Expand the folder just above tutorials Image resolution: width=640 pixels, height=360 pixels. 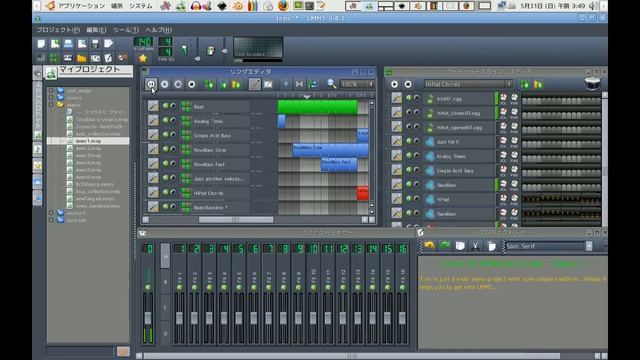click(x=51, y=213)
